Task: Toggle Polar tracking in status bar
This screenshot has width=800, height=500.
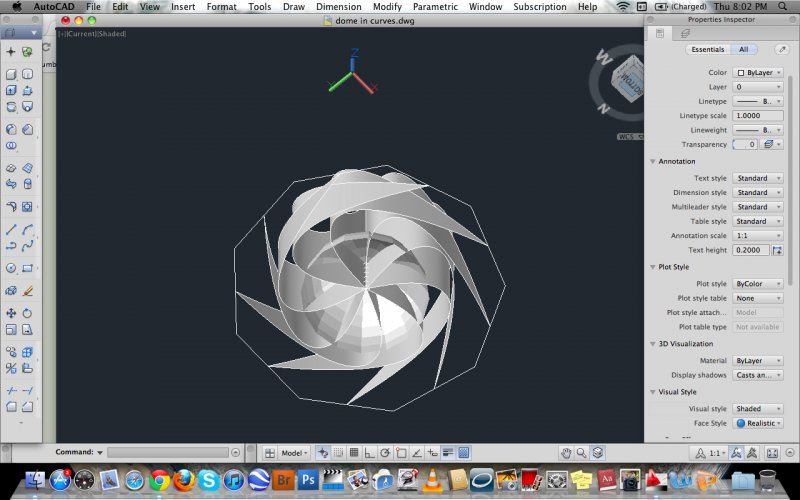Action: tap(385, 452)
